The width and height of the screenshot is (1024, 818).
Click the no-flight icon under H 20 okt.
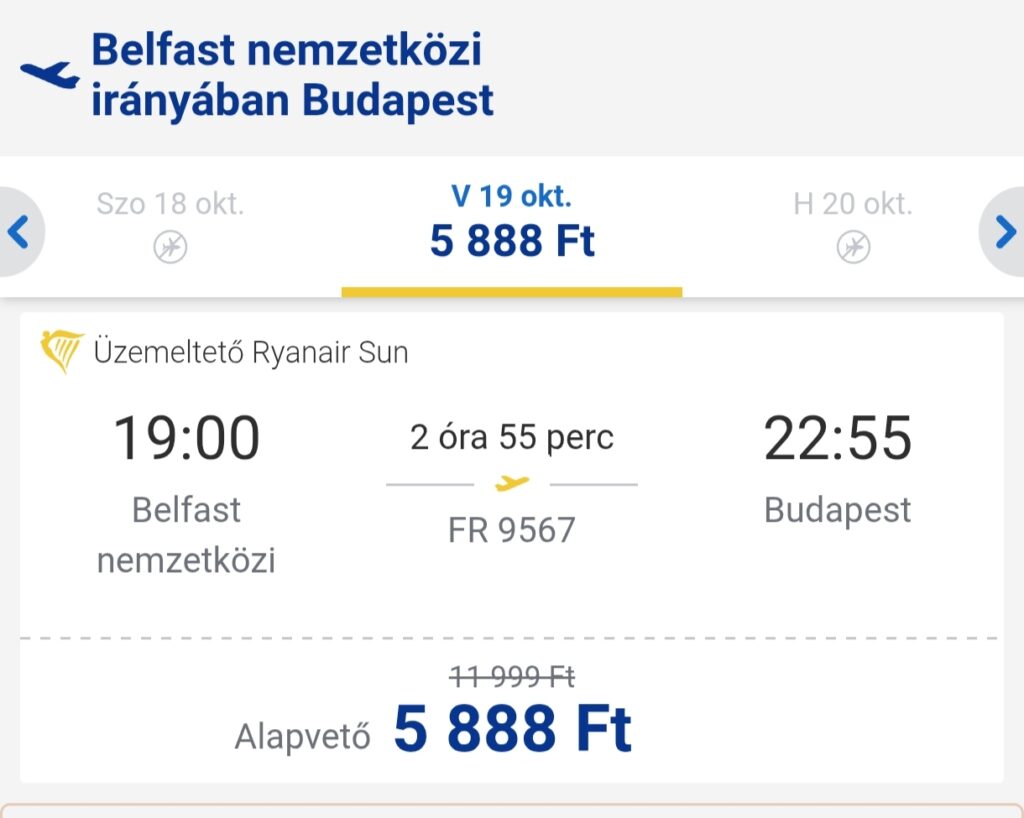854,247
